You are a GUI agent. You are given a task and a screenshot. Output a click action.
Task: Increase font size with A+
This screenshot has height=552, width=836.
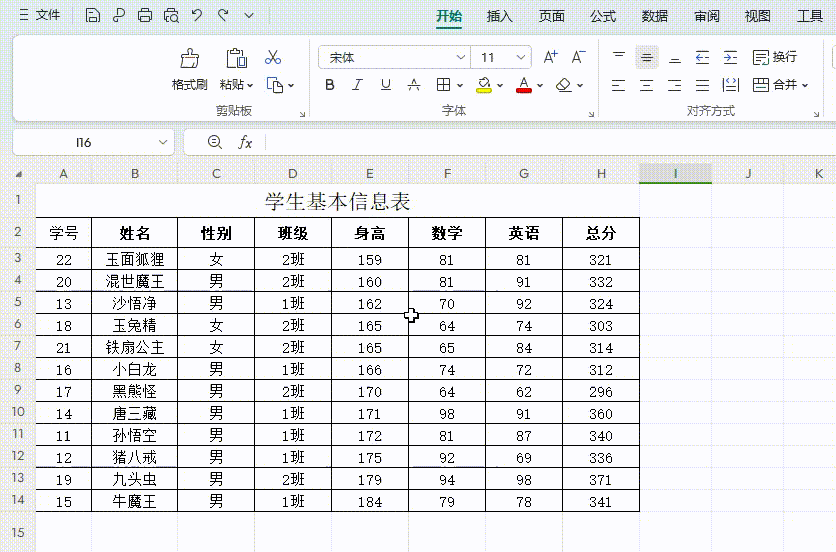pos(550,57)
